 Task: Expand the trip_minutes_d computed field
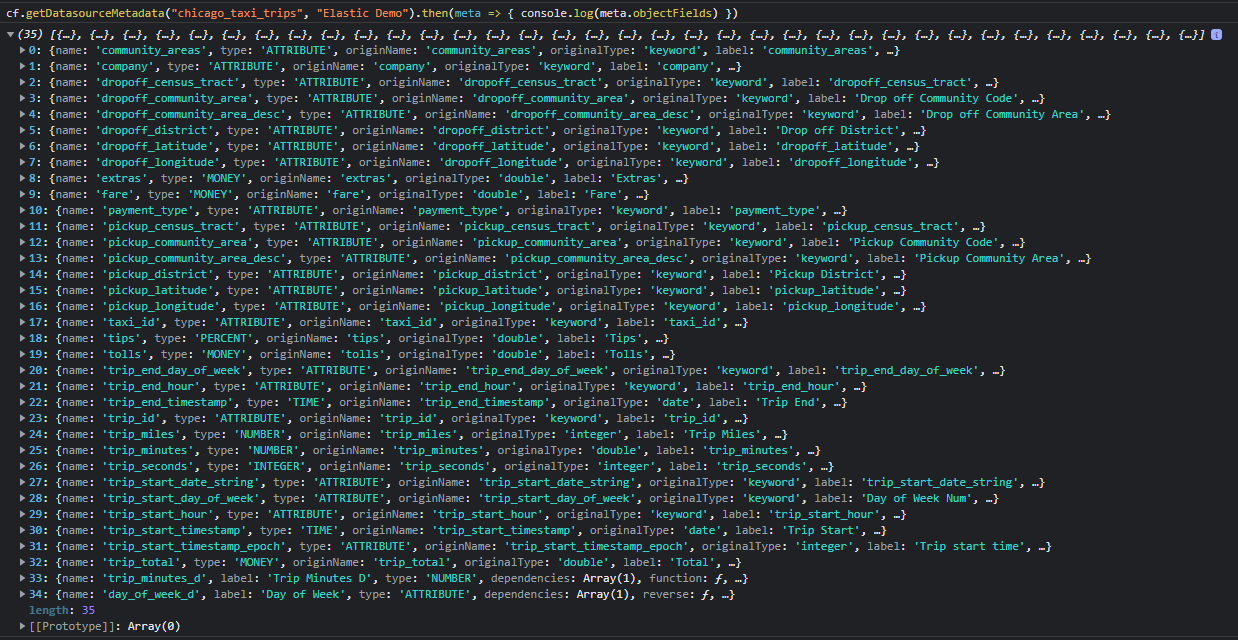22,577
